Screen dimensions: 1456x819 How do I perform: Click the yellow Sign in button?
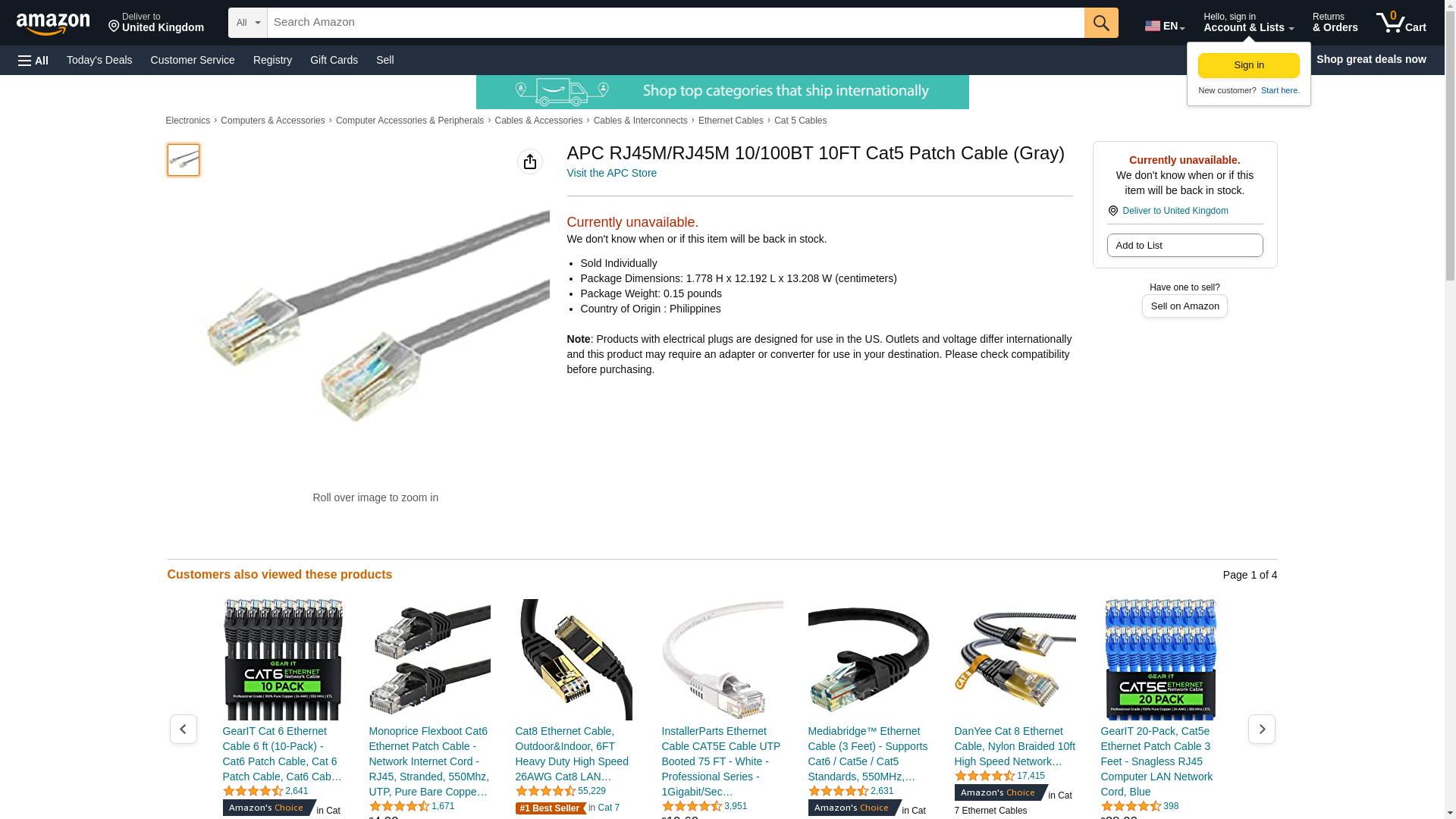click(x=1249, y=65)
